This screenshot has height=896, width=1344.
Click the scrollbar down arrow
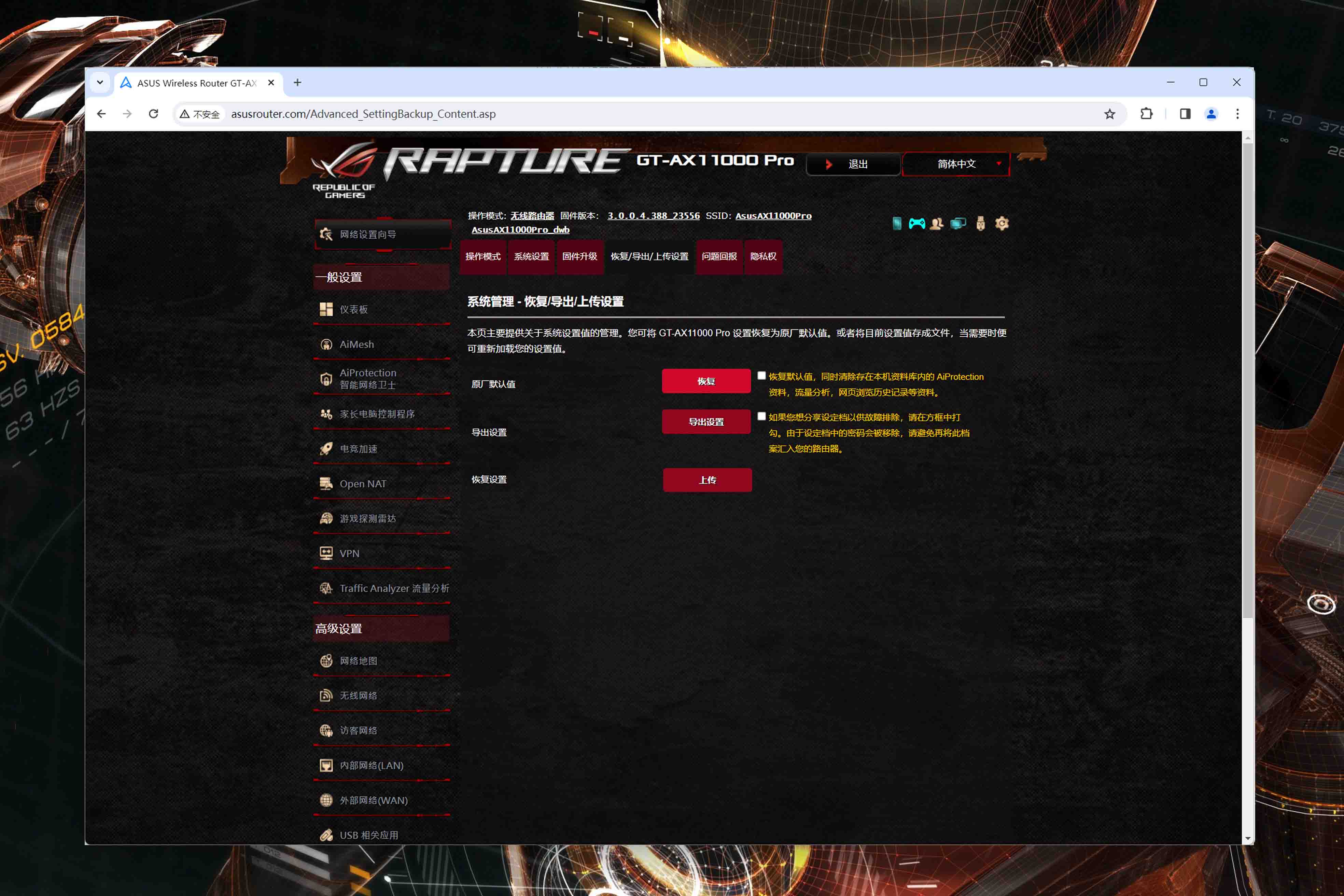pyautogui.click(x=1247, y=838)
